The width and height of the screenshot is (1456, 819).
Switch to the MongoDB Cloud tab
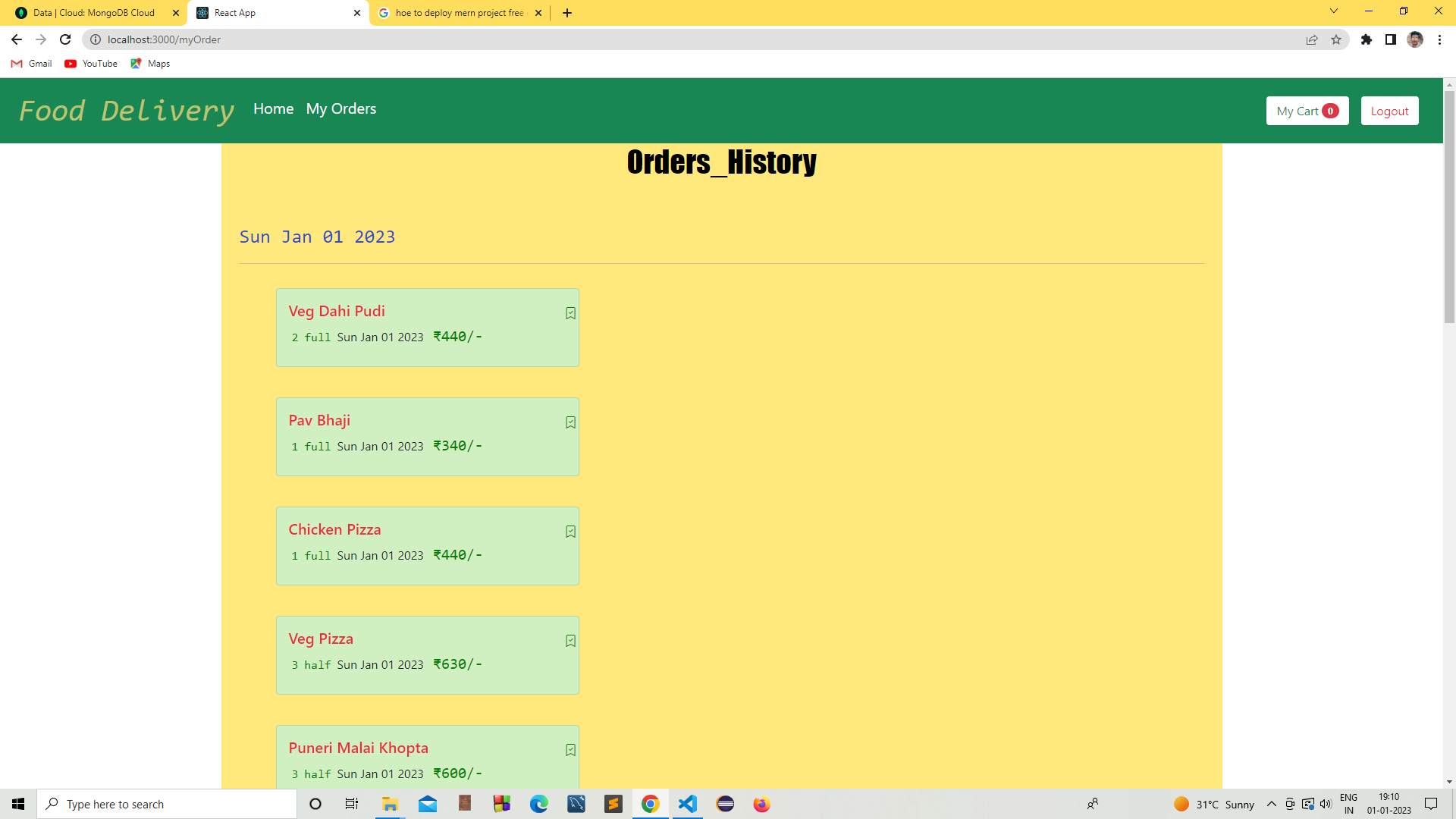tap(94, 13)
